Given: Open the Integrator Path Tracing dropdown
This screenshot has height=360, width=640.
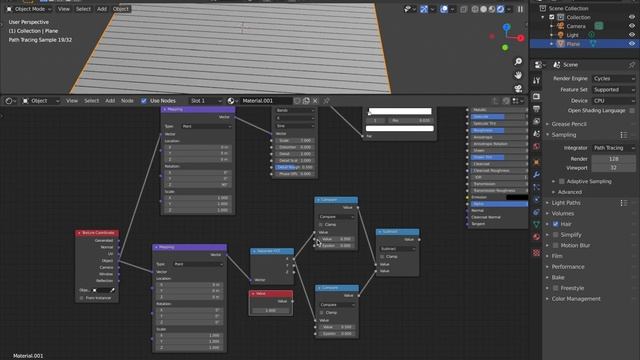Looking at the screenshot, I should (614, 148).
